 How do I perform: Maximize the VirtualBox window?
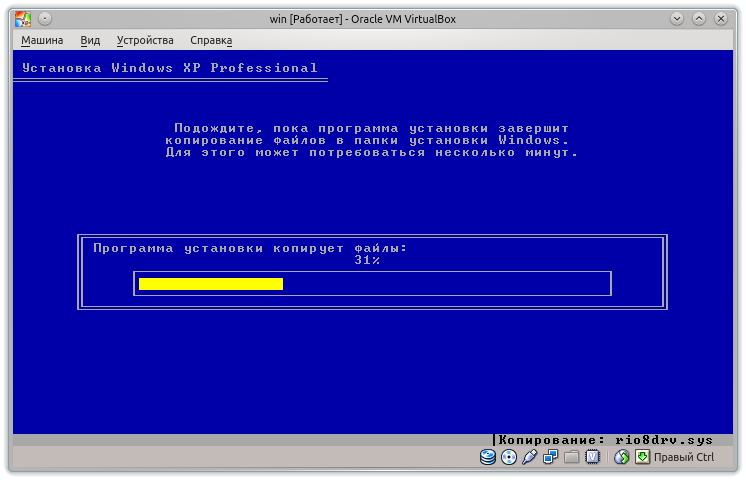pyautogui.click(x=699, y=19)
